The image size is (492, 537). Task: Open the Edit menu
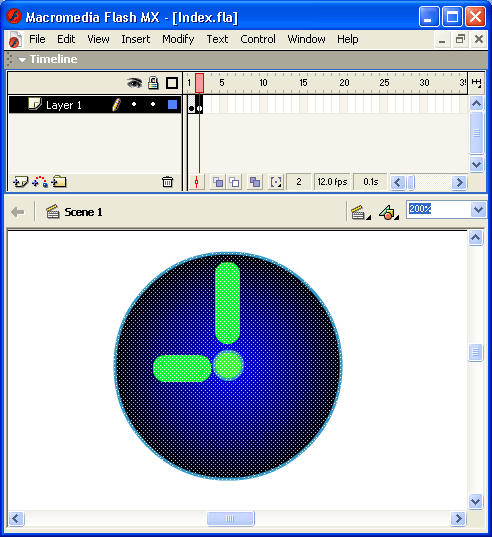pyautogui.click(x=66, y=39)
